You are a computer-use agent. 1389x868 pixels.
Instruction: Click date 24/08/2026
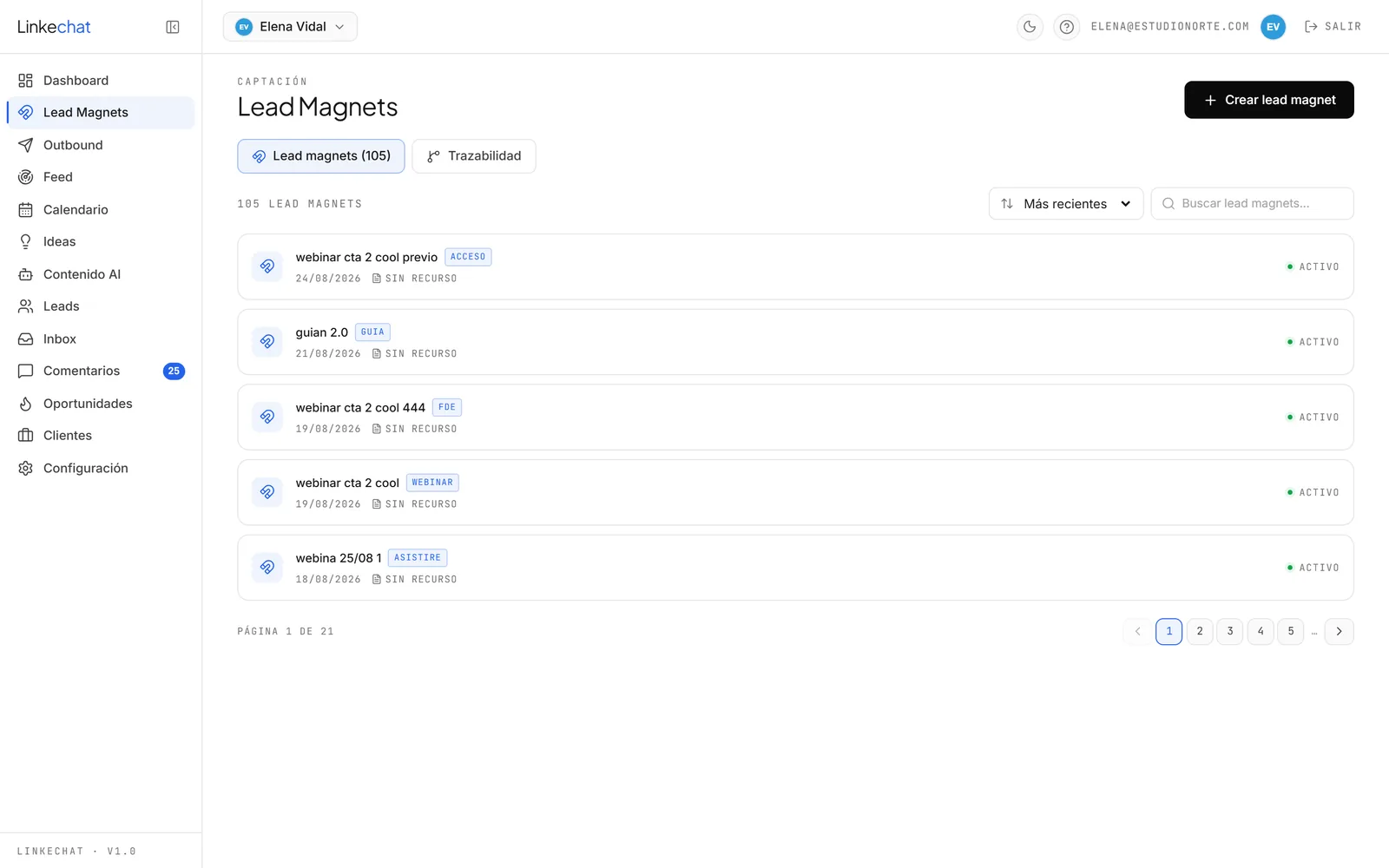point(328,279)
